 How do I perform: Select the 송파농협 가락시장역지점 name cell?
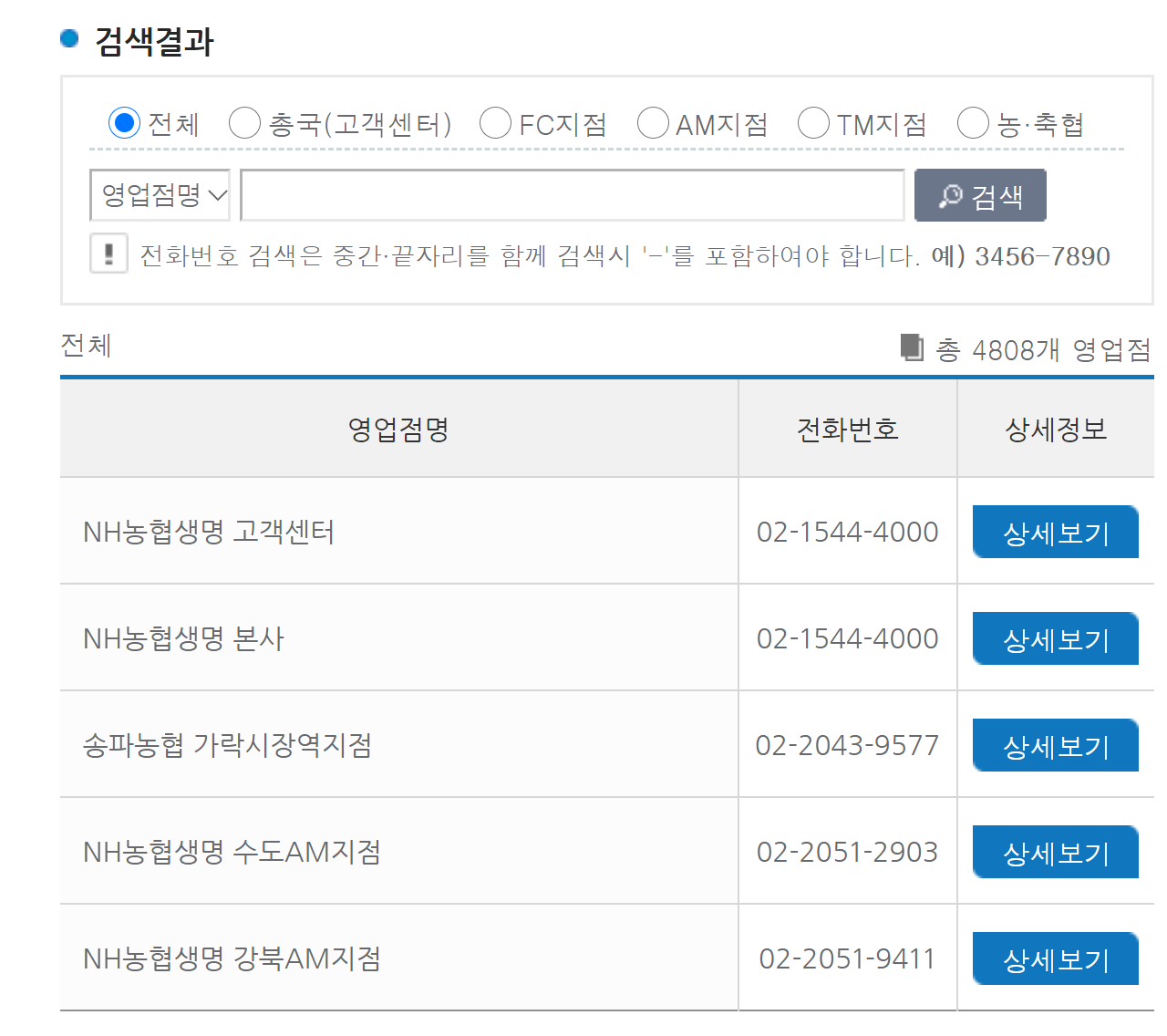(399, 744)
